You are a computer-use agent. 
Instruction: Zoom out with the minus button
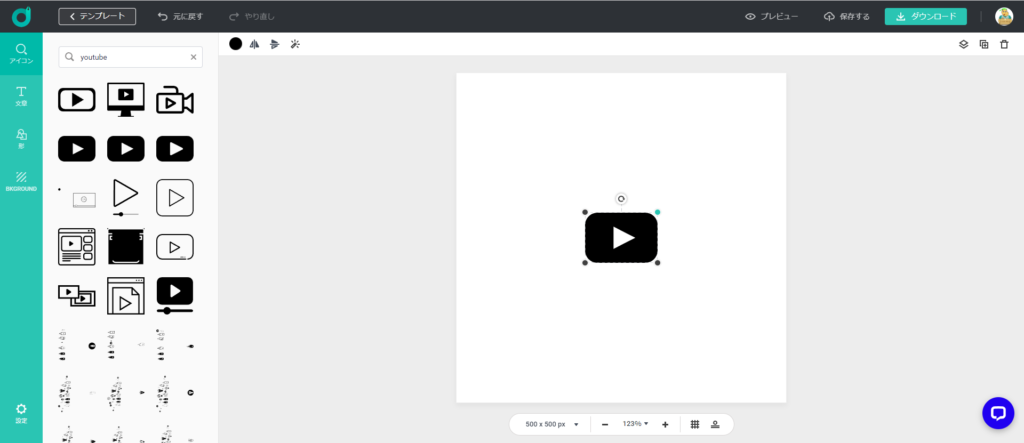pos(605,425)
